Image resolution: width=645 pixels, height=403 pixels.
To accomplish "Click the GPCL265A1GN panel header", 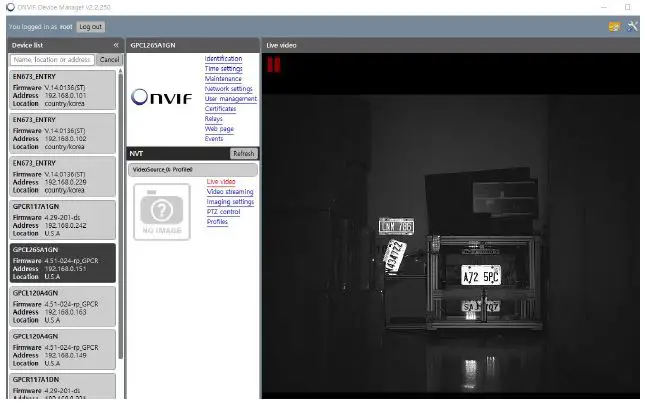I will pyautogui.click(x=193, y=45).
